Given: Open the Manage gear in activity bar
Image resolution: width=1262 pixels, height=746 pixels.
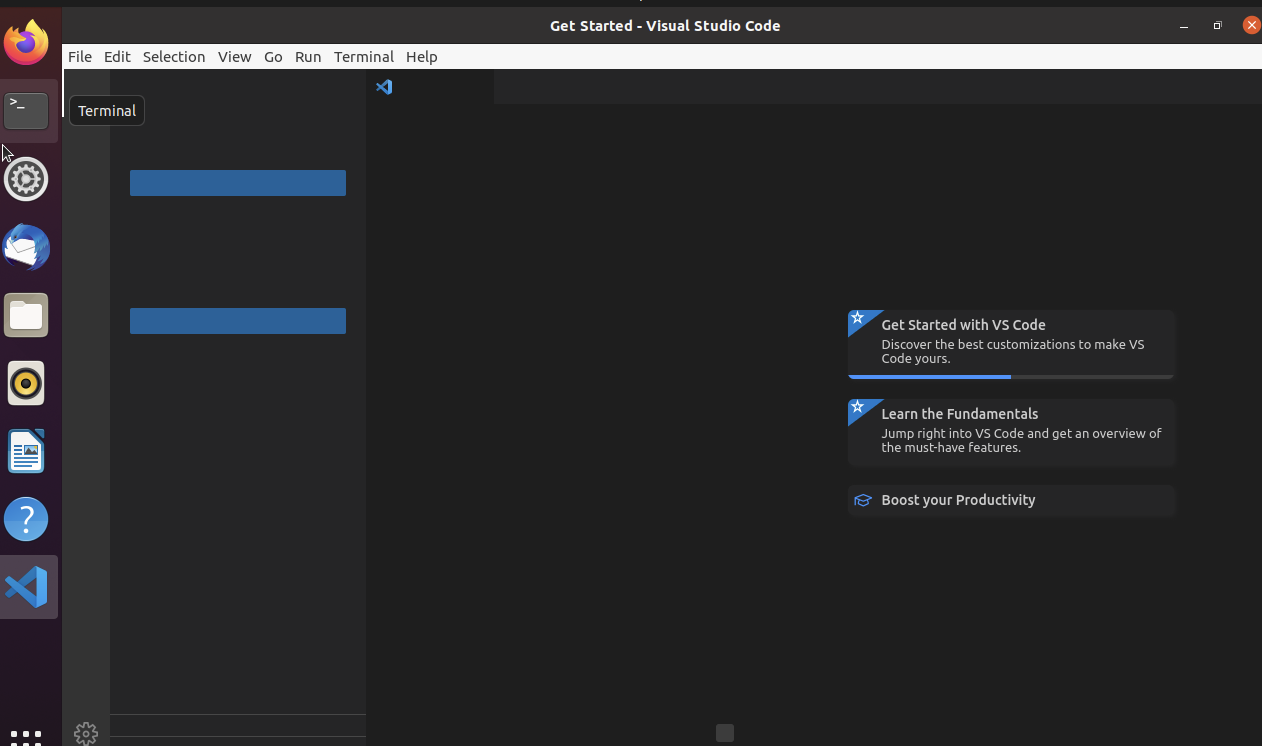Looking at the screenshot, I should (x=86, y=733).
